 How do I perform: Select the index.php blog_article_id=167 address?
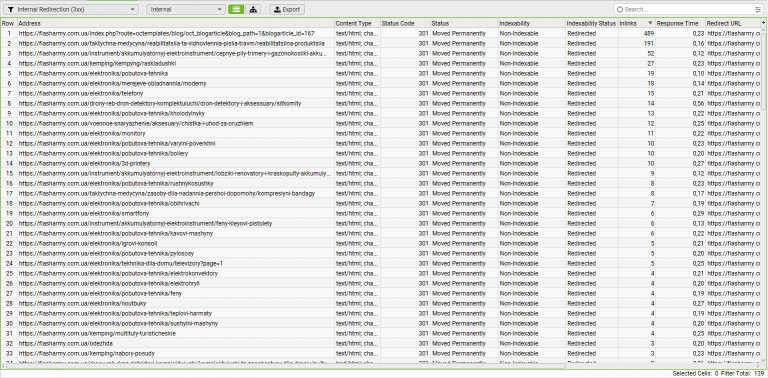point(167,33)
